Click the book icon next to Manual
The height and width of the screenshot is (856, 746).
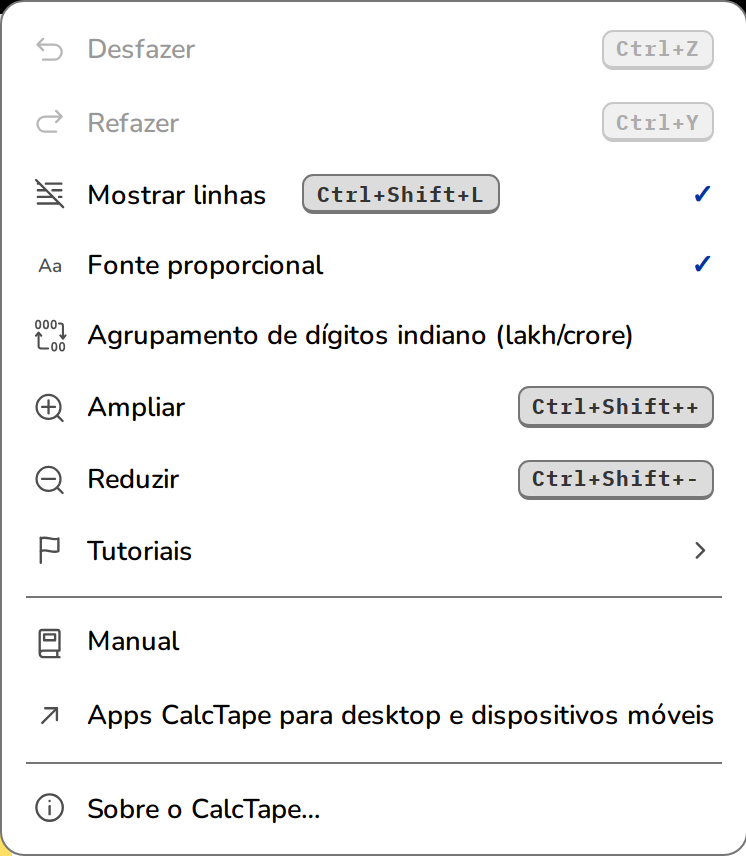click(x=50, y=643)
